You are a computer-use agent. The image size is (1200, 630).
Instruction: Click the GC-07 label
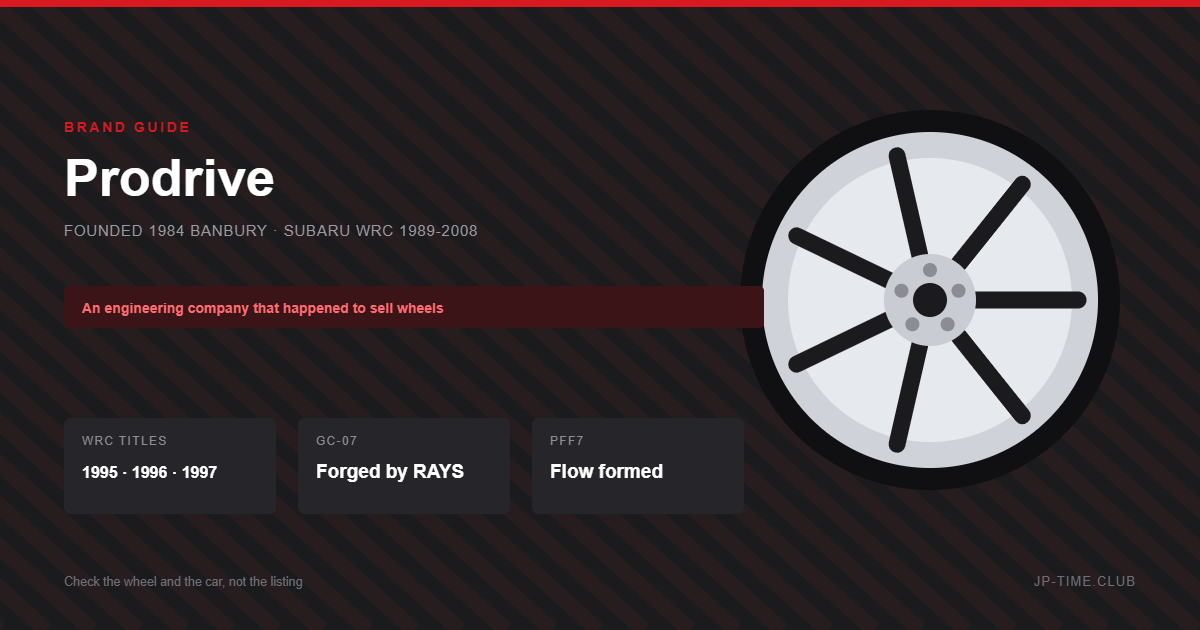point(337,440)
